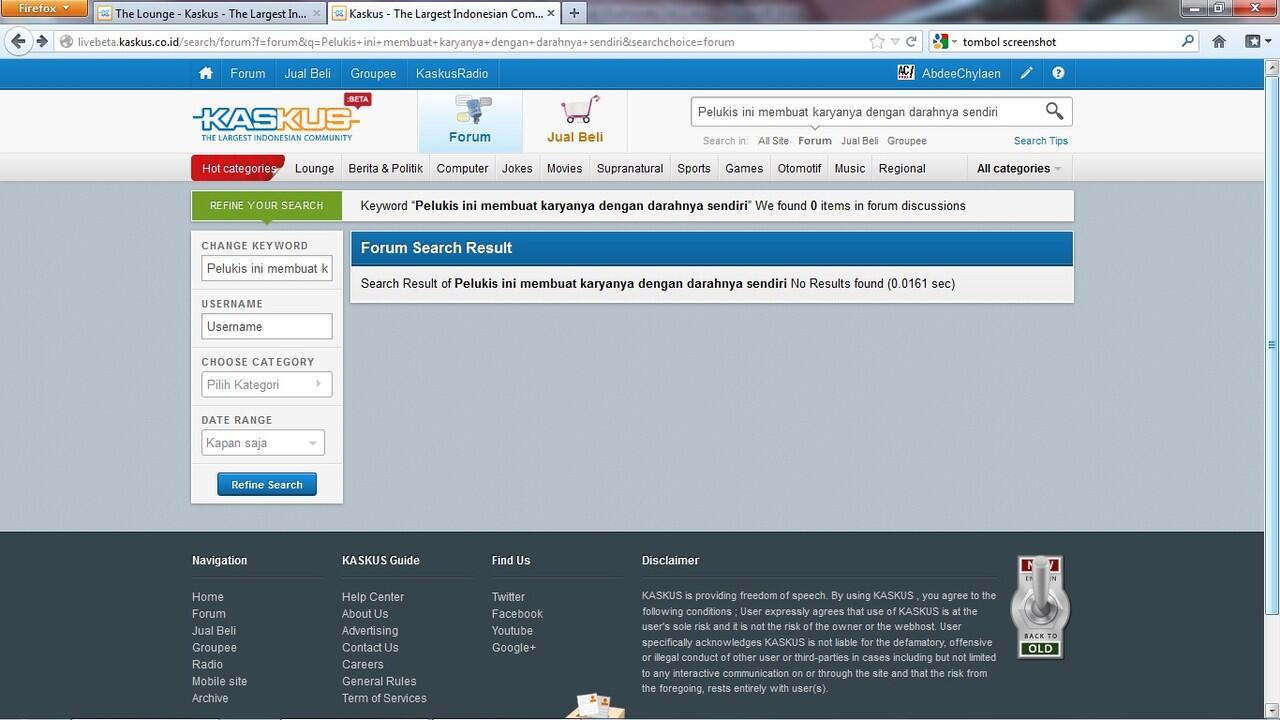This screenshot has width=1280, height=720.
Task: Open the AbdeeChylaen profile link
Action: click(x=961, y=73)
